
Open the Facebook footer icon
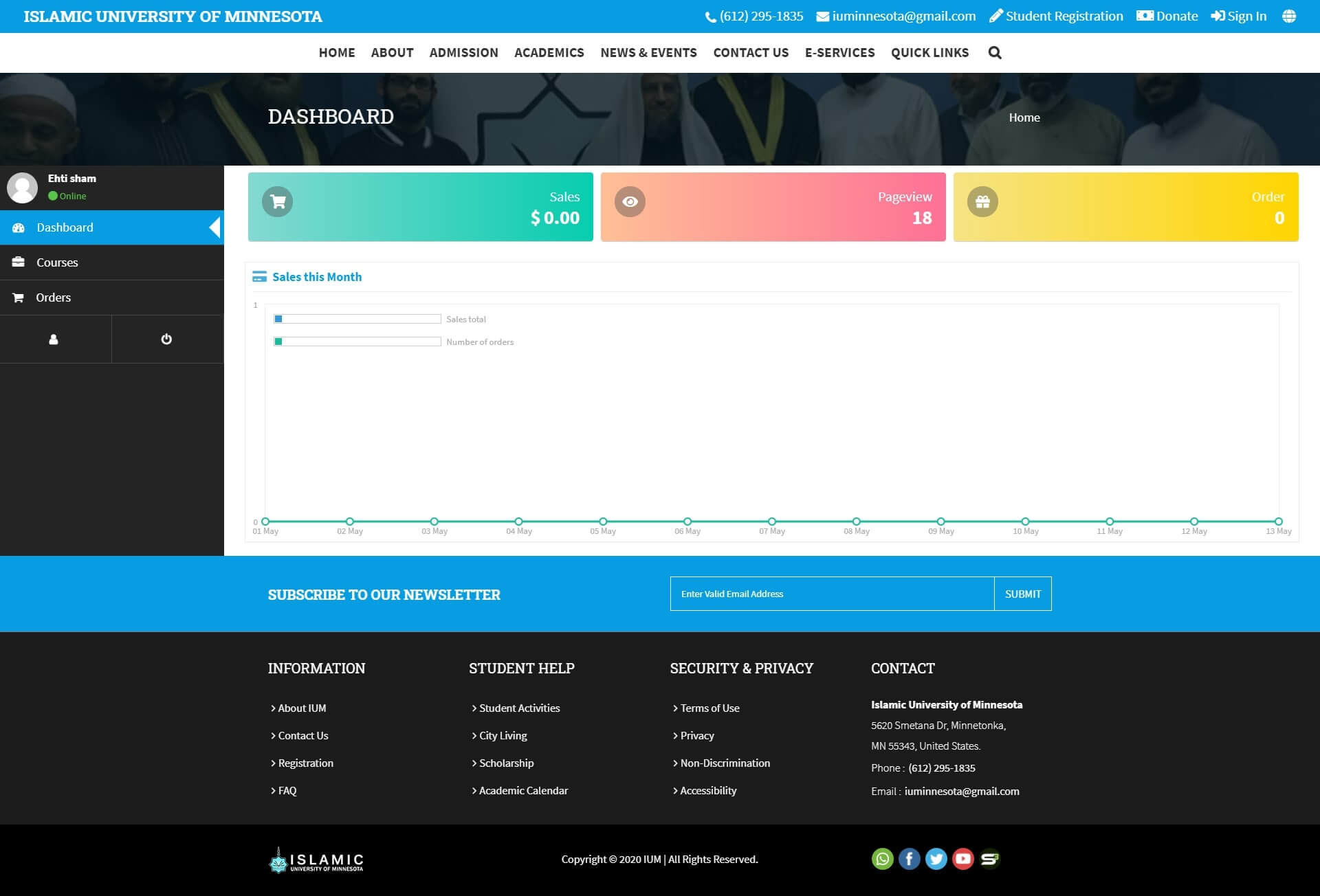coord(909,859)
